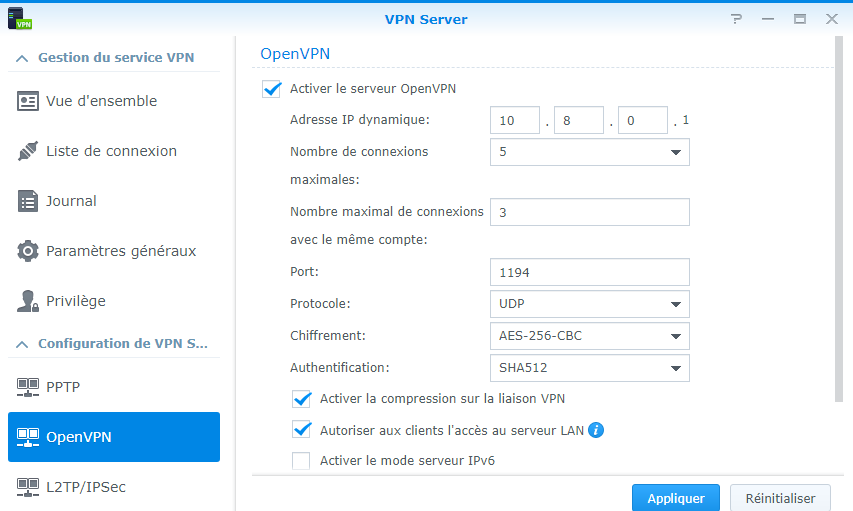853x511 pixels.
Task: Toggle compression sur la liaison VPN checkbox
Action: tap(301, 399)
